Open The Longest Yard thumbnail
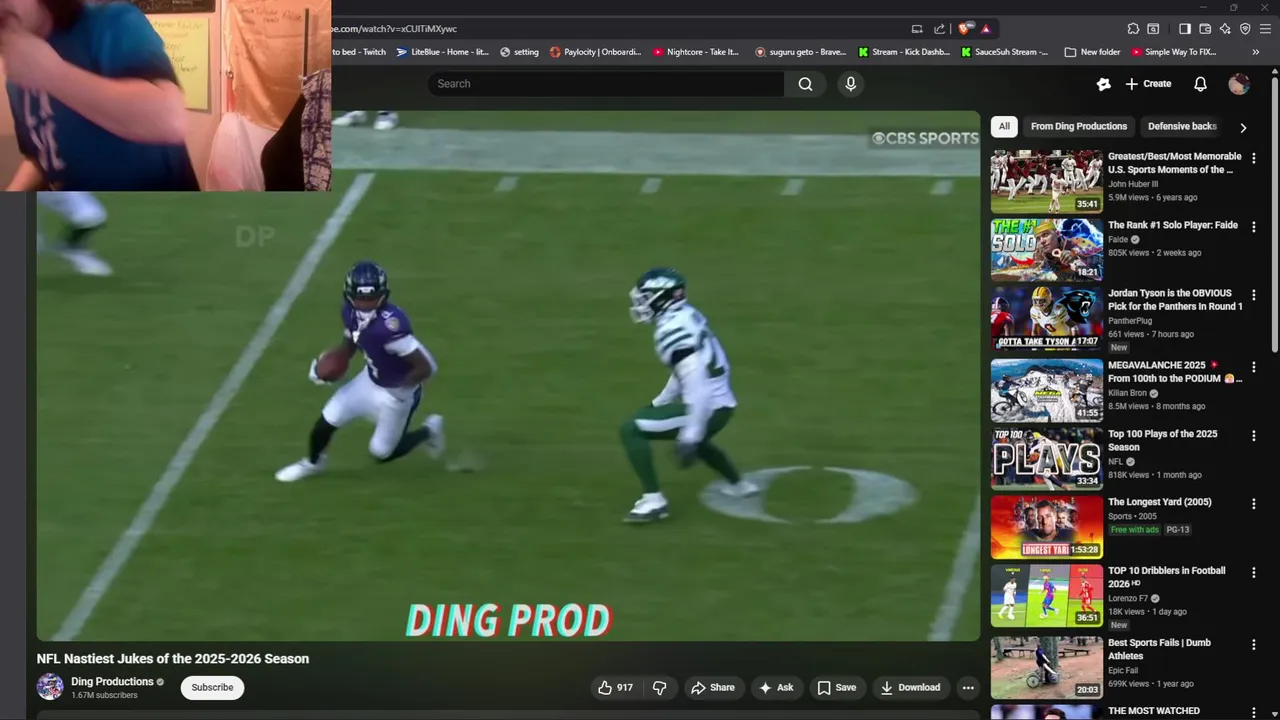1280x720 pixels. point(1047,527)
